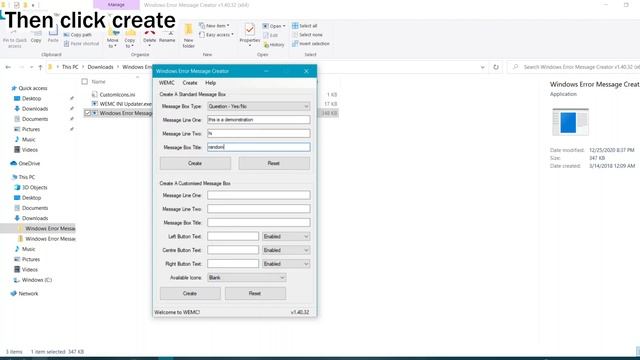640x360 pixels.
Task: Click the customised Message Line One field
Action: (x=258, y=195)
